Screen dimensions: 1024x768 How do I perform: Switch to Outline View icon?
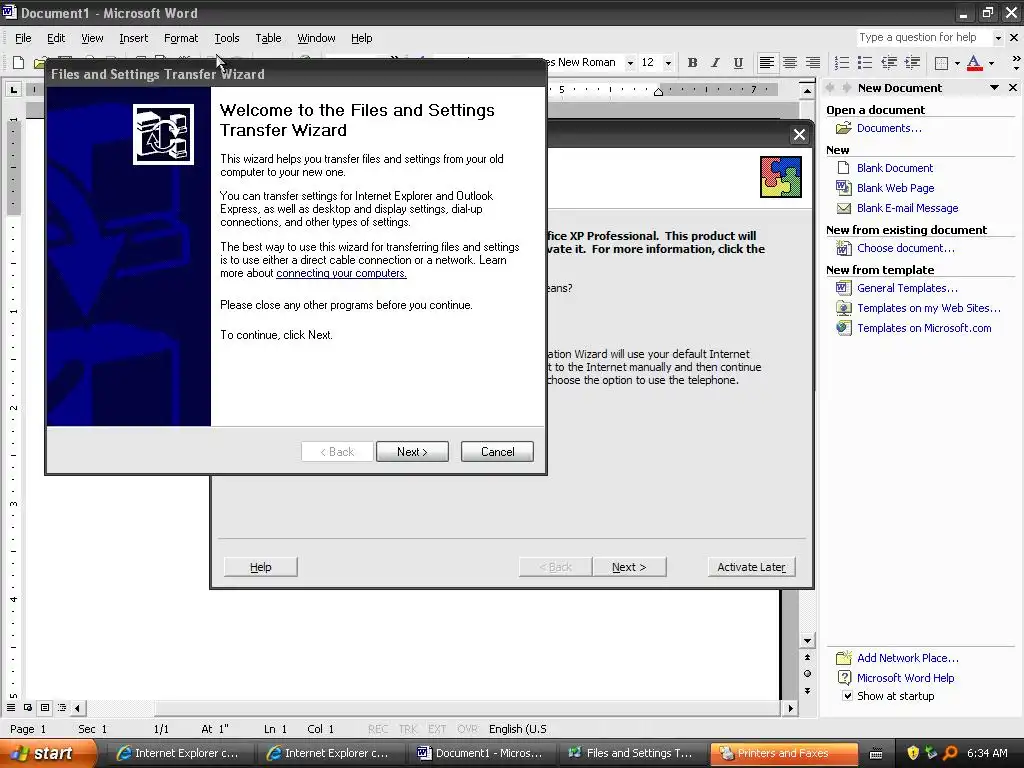point(62,707)
